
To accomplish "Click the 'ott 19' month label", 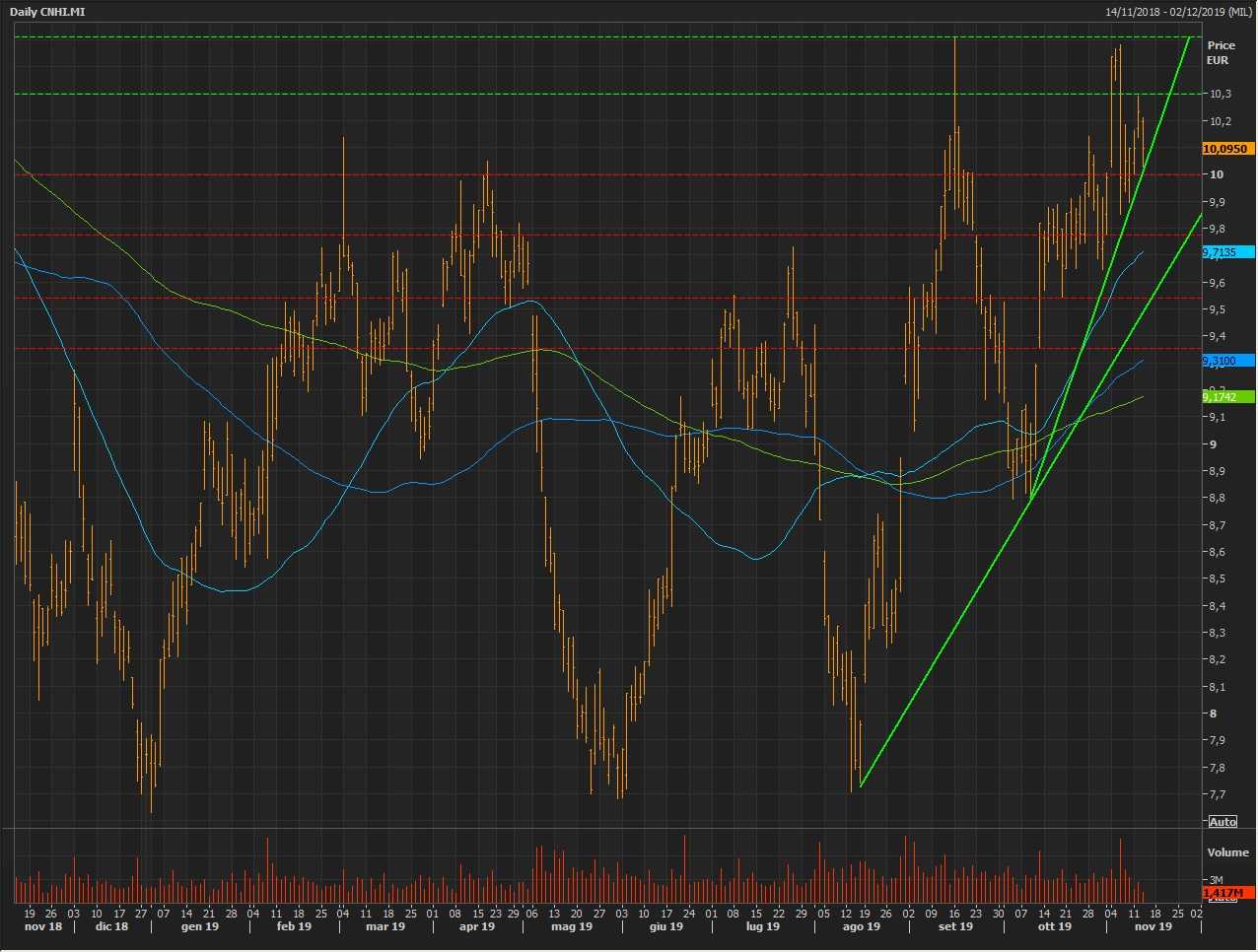I will (1054, 926).
